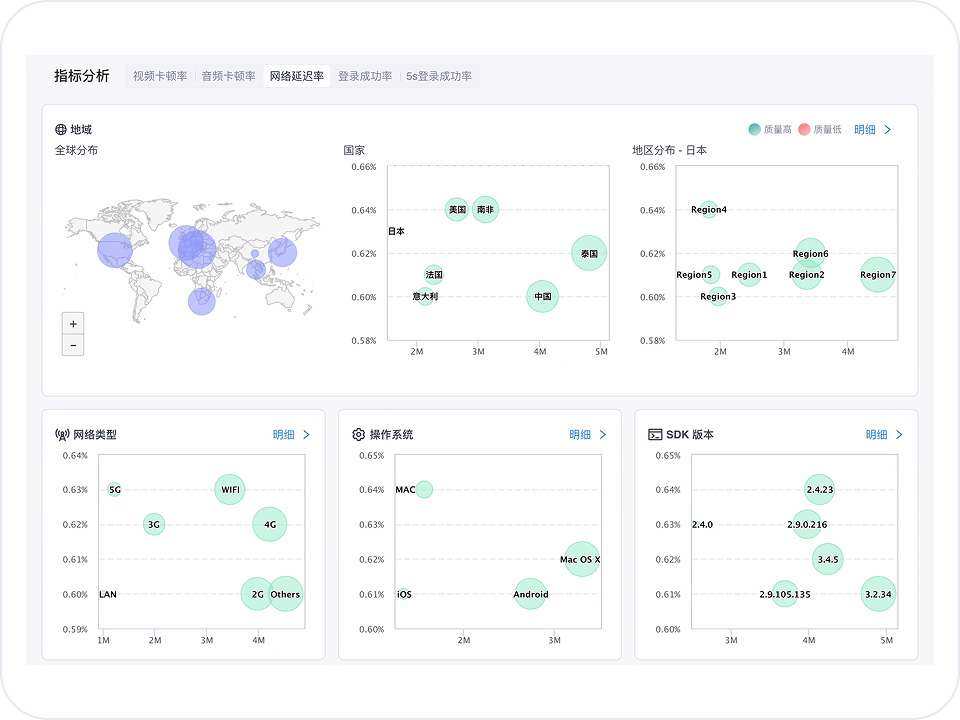Viewport: 960px width, 720px height.
Task: Select the 5G bubble
Action: click(114, 489)
